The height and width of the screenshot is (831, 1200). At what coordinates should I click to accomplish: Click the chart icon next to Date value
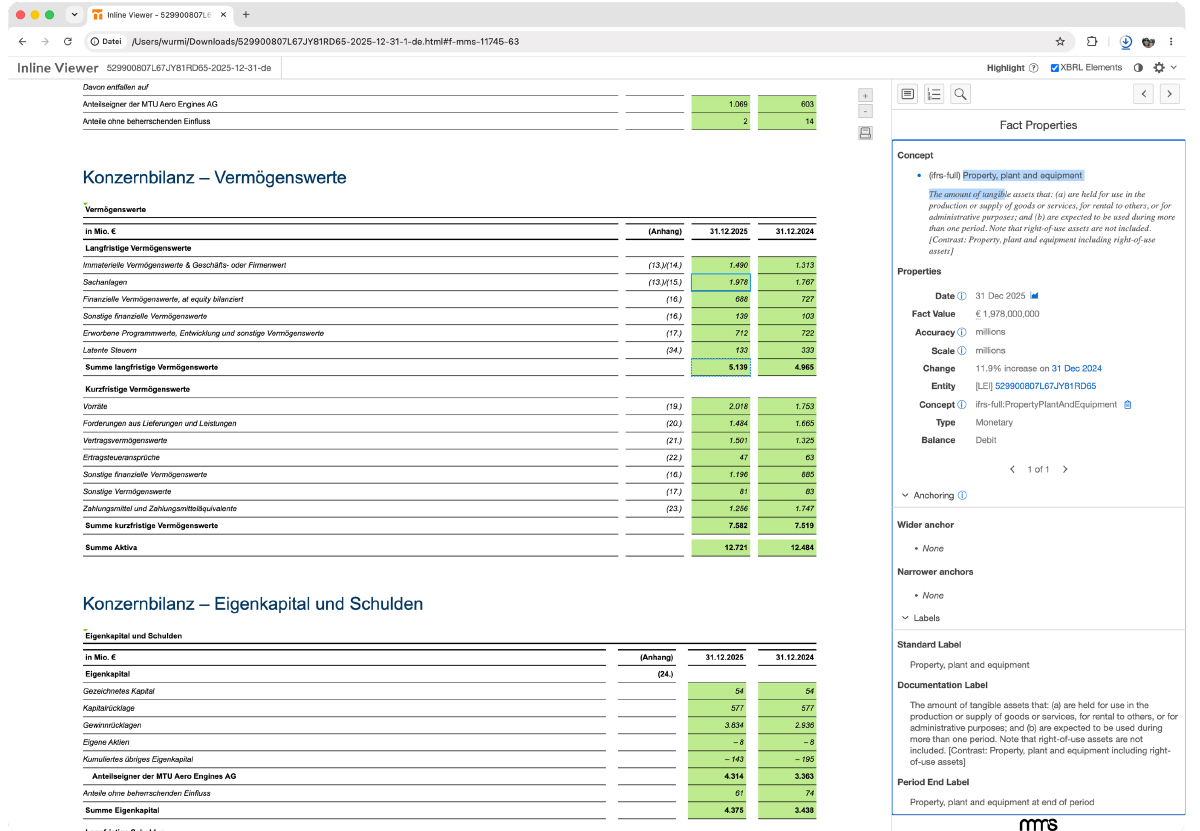(1034, 296)
